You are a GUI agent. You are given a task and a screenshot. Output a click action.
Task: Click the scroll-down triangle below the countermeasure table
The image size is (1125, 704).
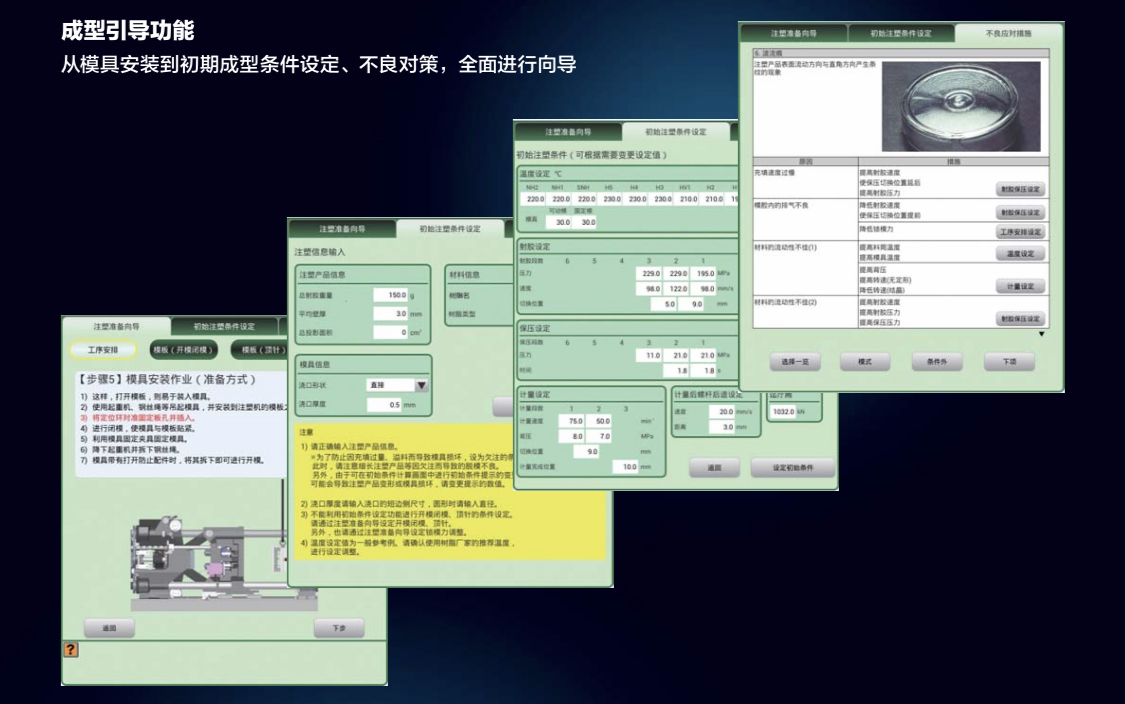pos(1041,335)
